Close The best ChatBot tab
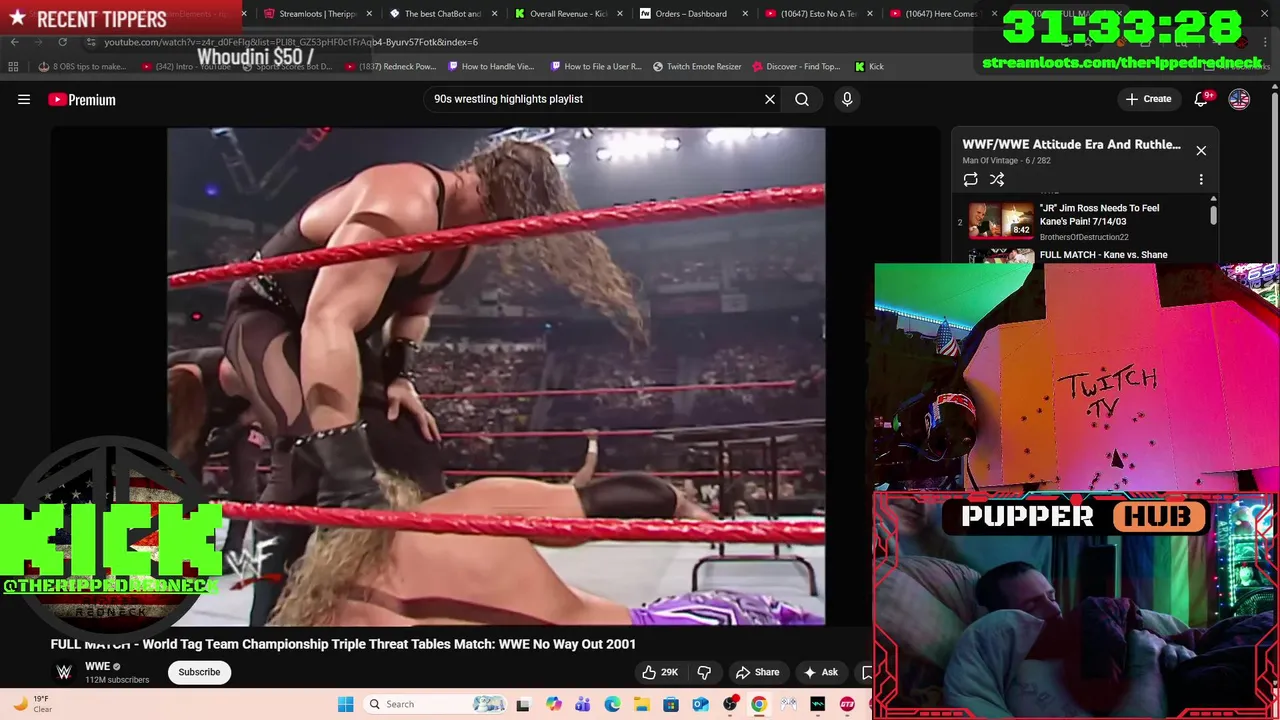 (x=494, y=14)
